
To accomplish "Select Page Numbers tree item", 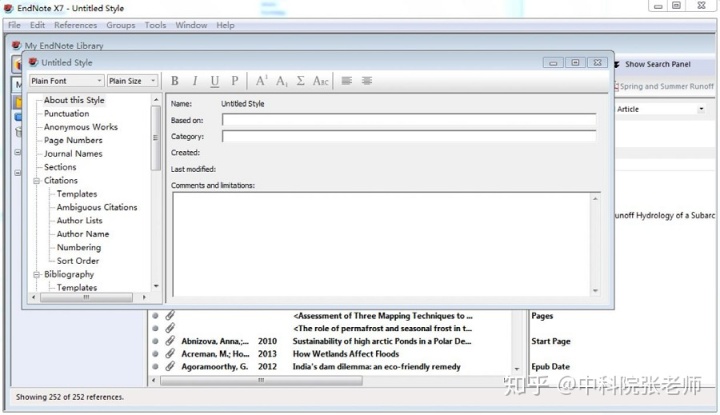I will [x=73, y=140].
